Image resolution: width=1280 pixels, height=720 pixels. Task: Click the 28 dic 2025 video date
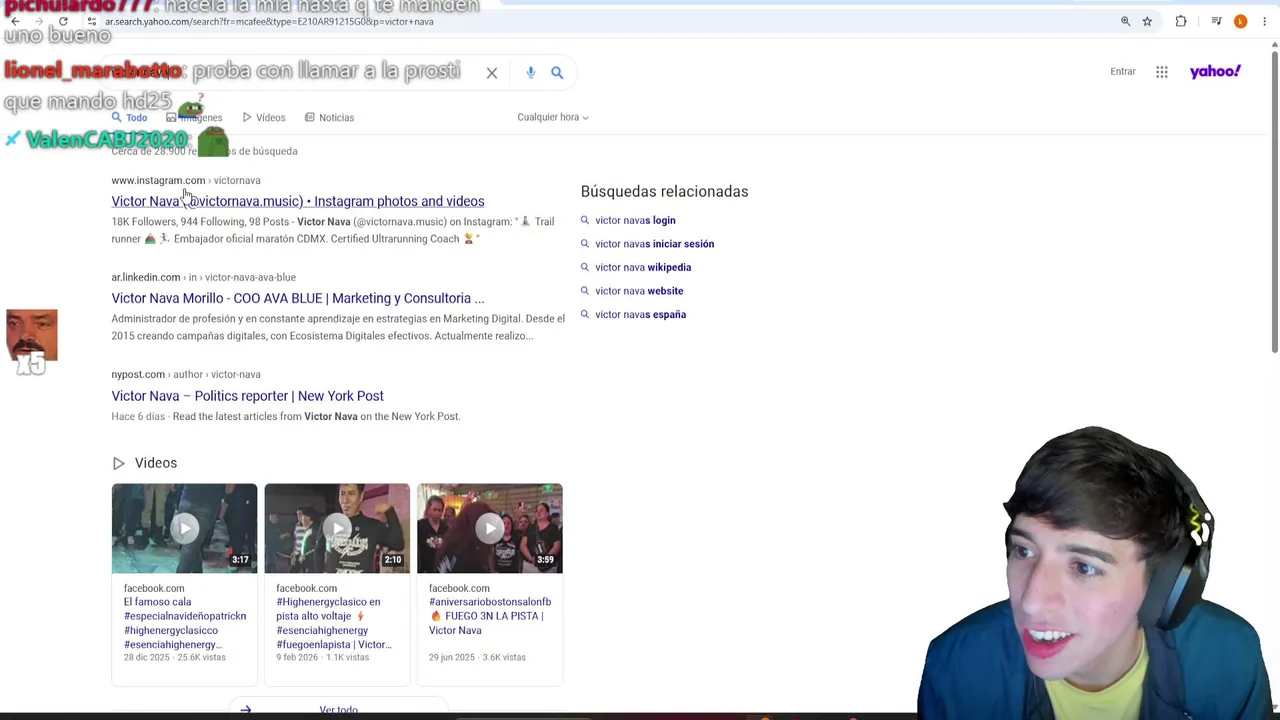(x=148, y=657)
